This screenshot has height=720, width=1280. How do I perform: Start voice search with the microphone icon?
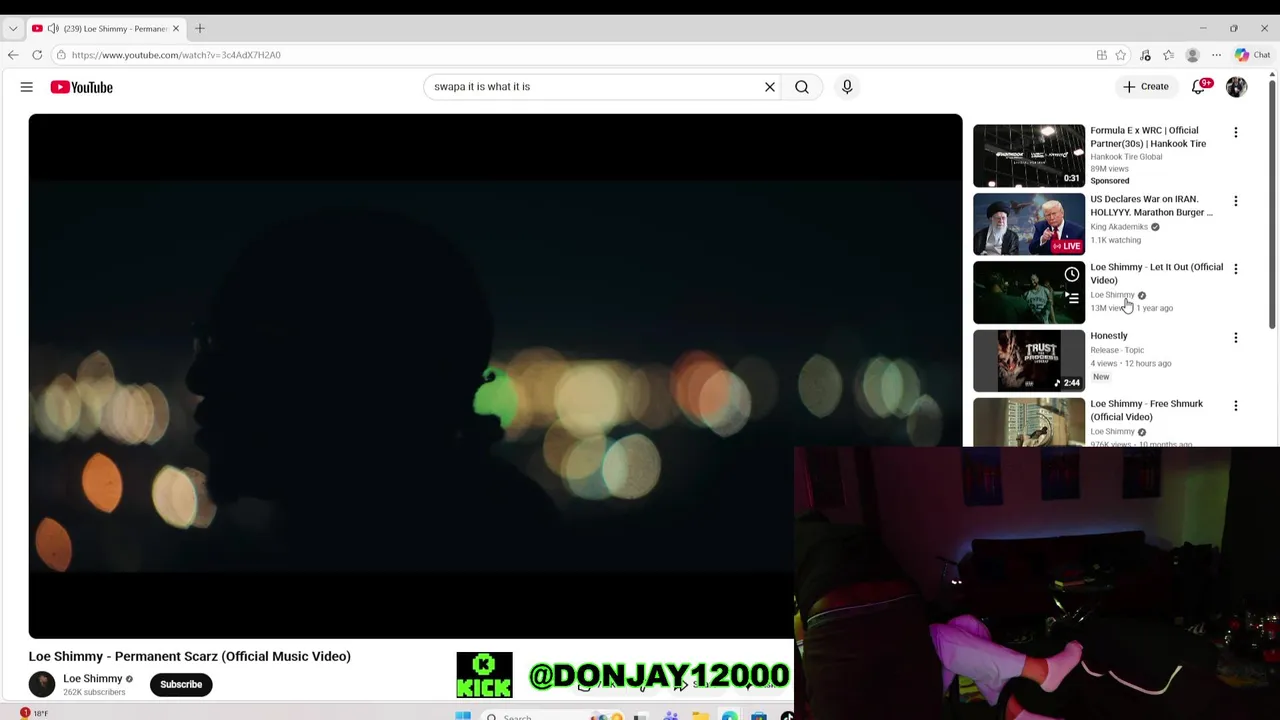coord(847,87)
